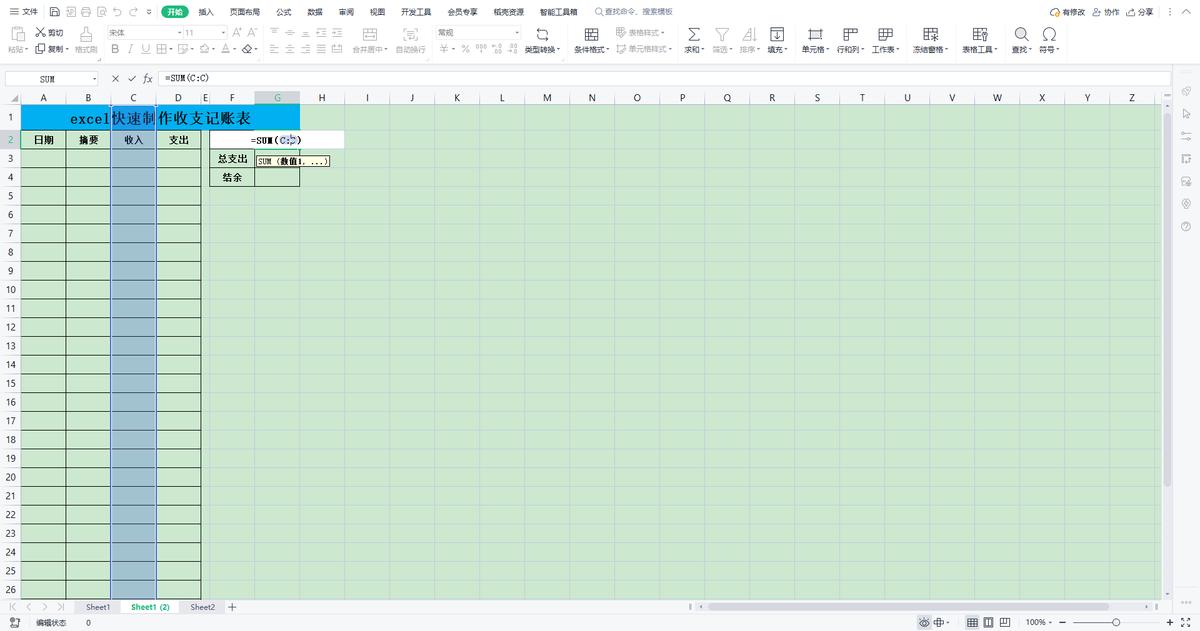Confirm formula entry with the checkmark icon
Image resolution: width=1200 pixels, height=631 pixels.
[x=131, y=78]
